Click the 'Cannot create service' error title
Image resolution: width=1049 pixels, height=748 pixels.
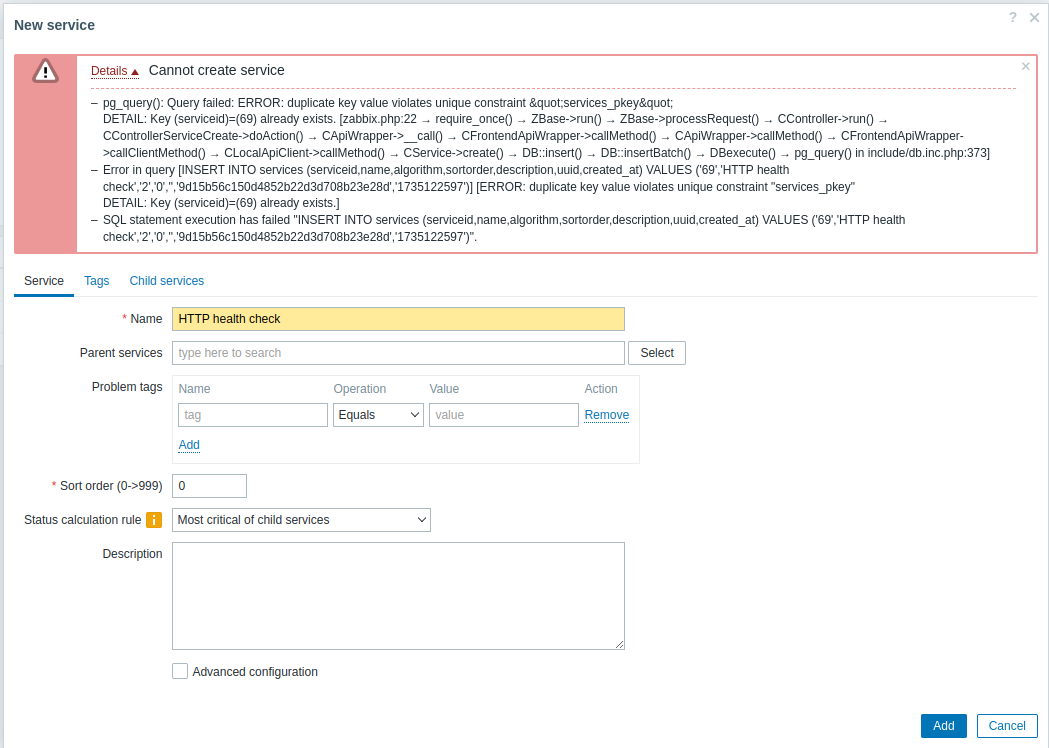tap(216, 70)
